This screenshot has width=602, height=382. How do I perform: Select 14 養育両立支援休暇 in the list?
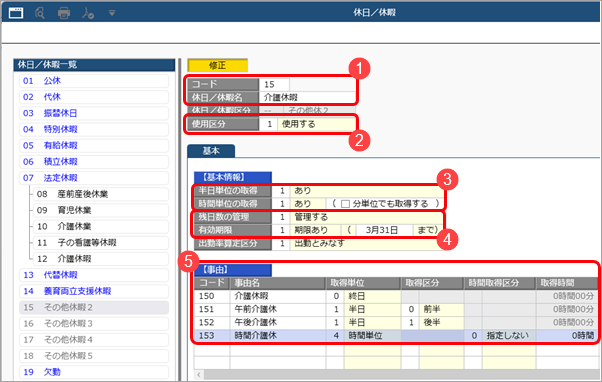click(x=94, y=291)
